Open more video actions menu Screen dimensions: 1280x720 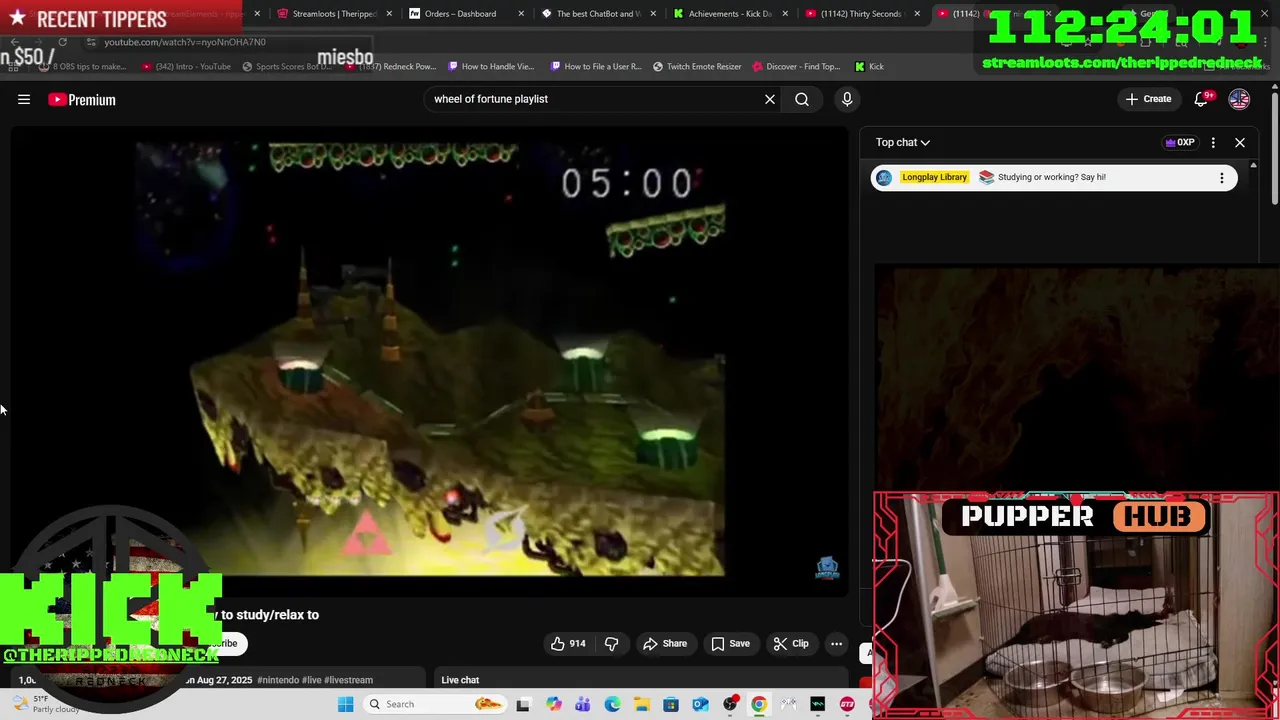(837, 644)
